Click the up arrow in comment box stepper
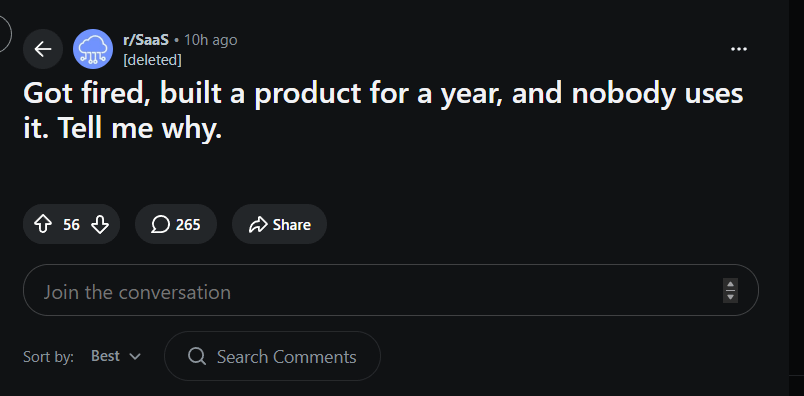 pos(730,285)
